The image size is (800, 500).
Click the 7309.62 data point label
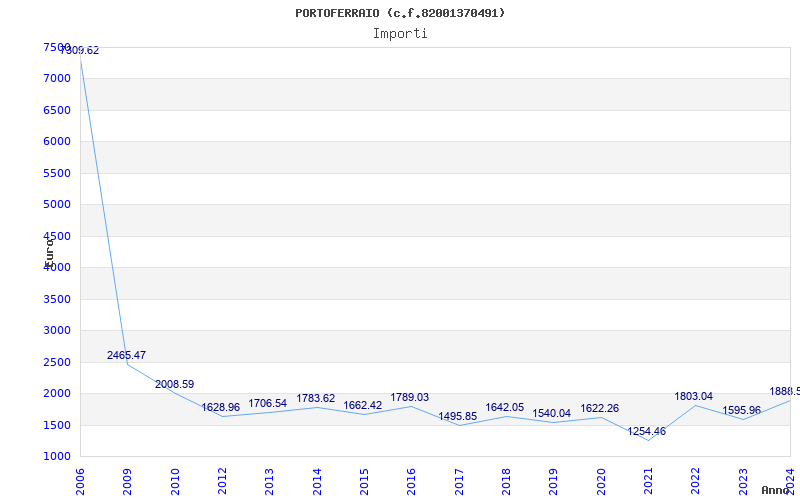(80, 51)
